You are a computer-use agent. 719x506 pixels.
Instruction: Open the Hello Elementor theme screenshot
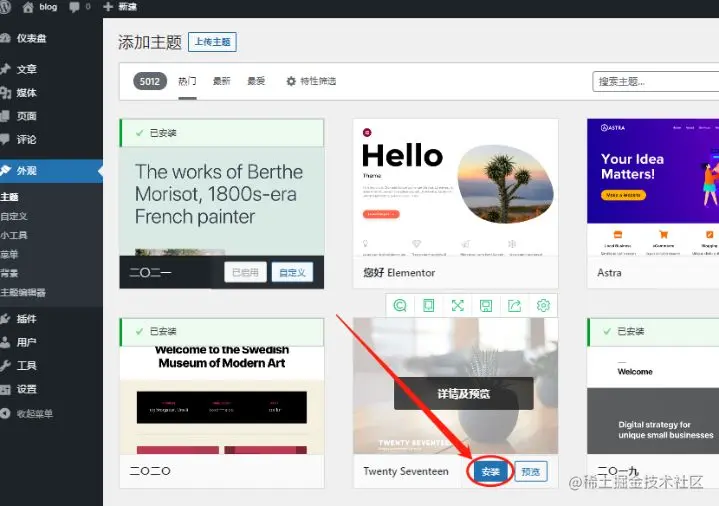point(456,187)
